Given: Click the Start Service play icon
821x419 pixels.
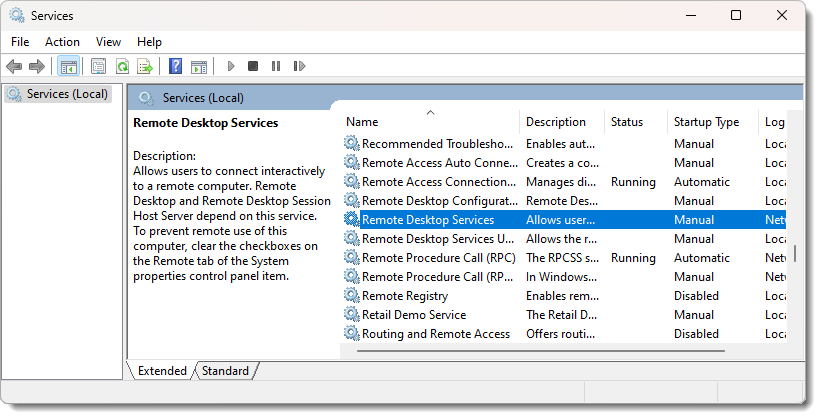Looking at the screenshot, I should click(230, 67).
